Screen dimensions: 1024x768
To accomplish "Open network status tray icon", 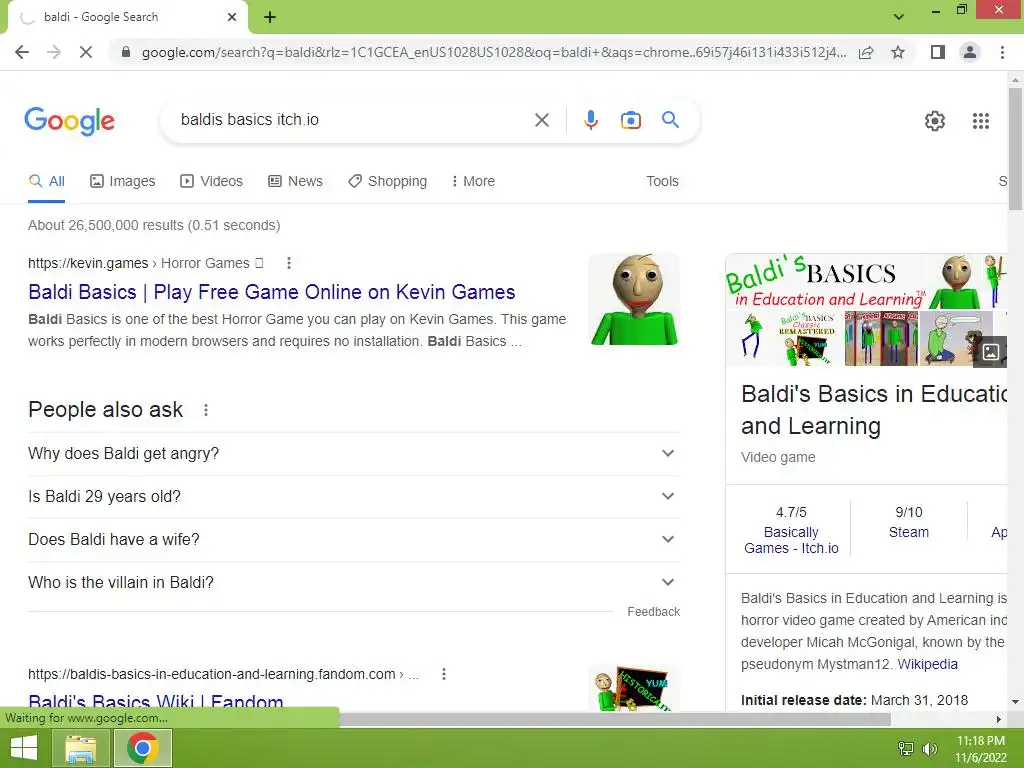I will (906, 748).
